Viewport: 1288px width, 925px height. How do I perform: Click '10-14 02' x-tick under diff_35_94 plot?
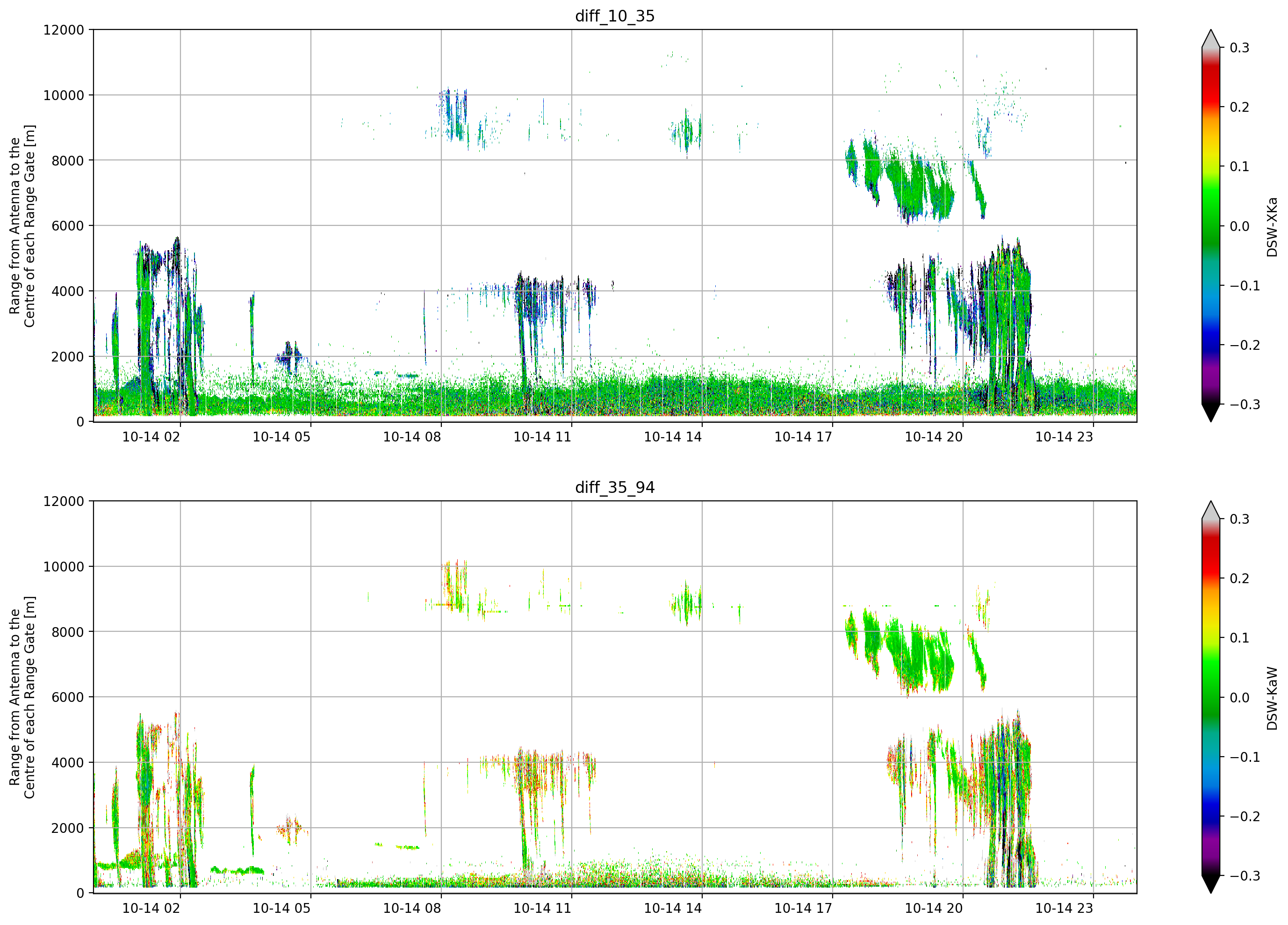(151, 909)
